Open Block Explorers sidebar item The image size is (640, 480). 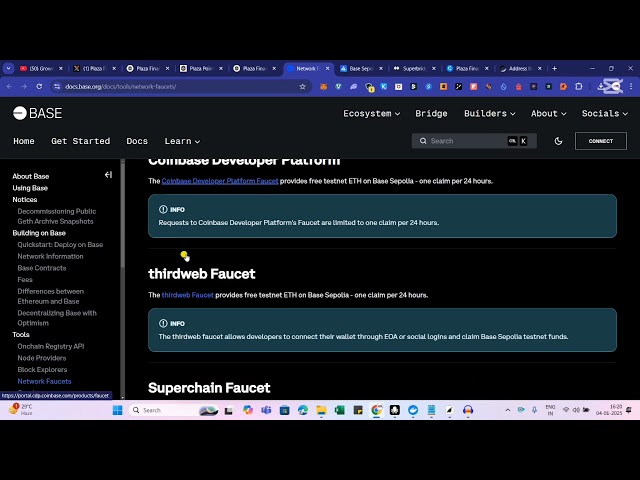pos(42,369)
